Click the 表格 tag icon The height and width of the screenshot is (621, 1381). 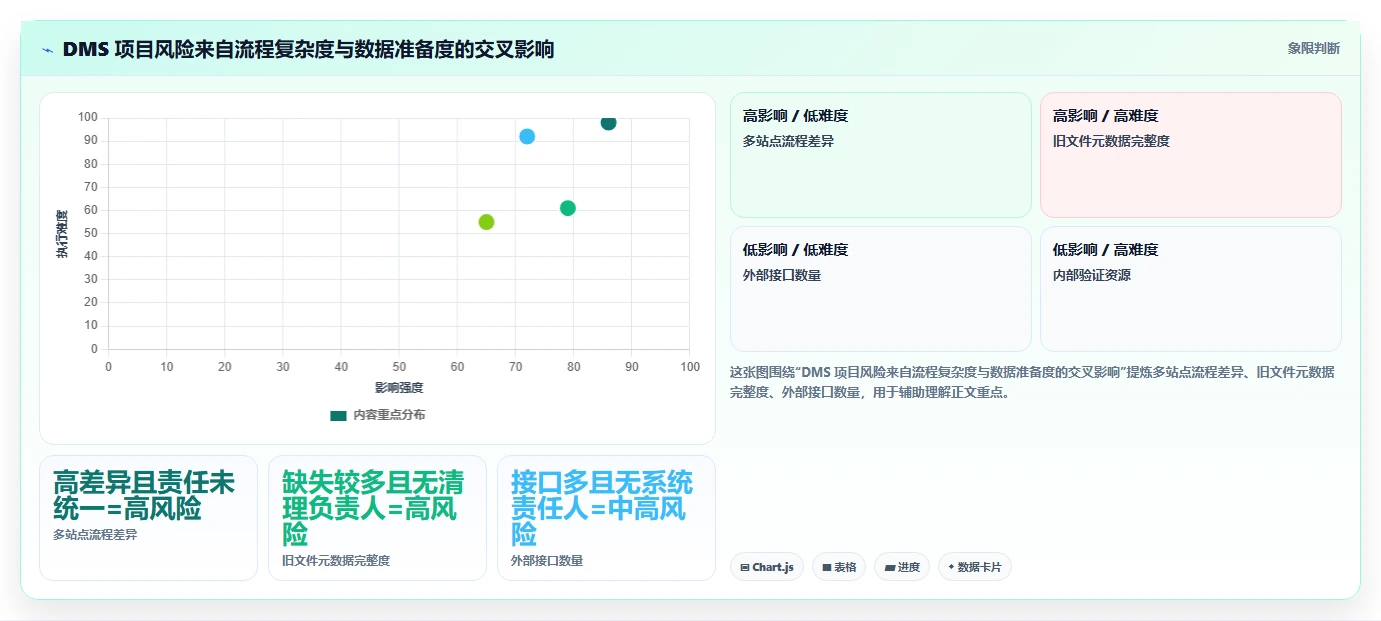tap(827, 567)
